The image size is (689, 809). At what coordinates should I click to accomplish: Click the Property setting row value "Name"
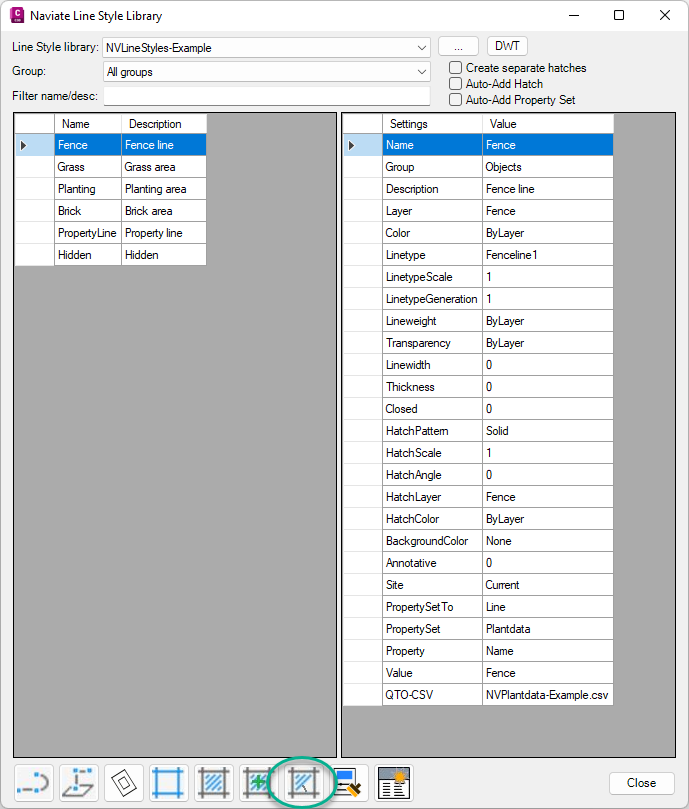point(548,651)
